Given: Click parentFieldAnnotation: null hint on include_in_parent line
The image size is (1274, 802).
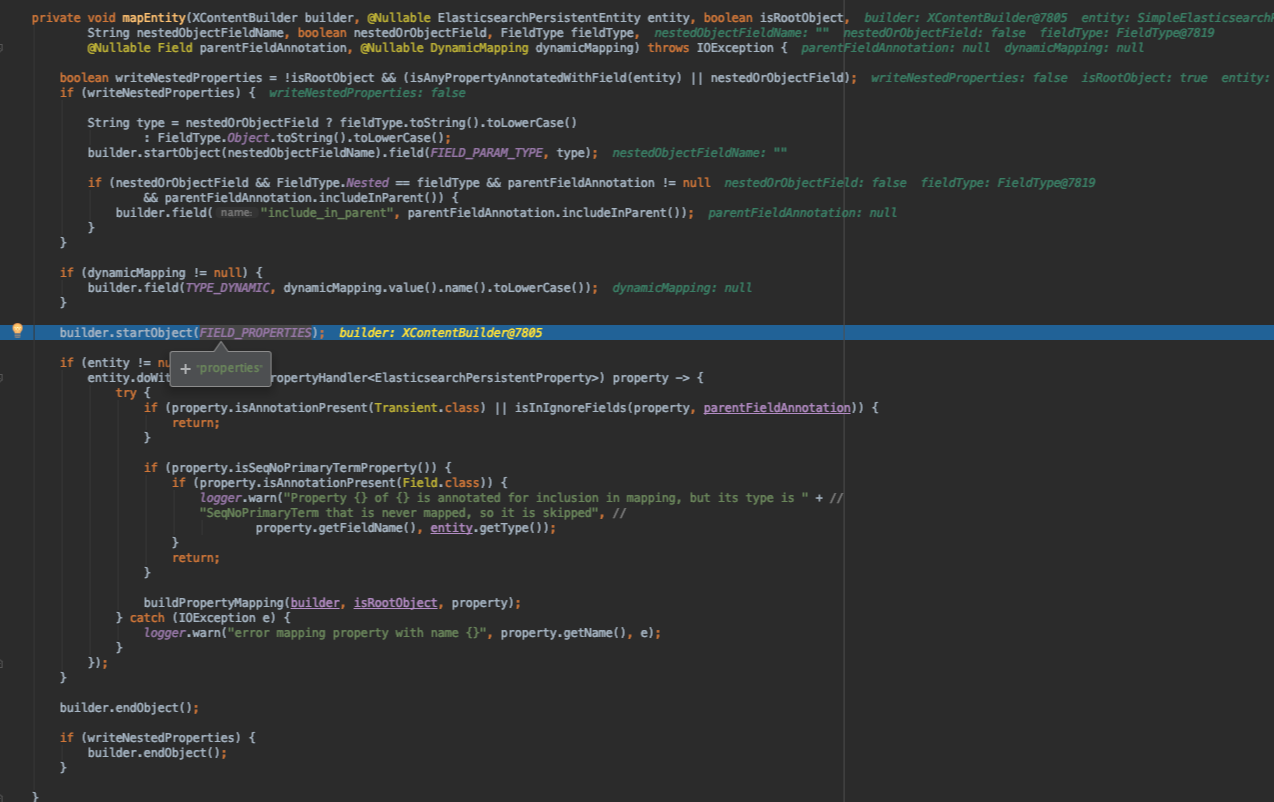Looking at the screenshot, I should pyautogui.click(x=802, y=213).
